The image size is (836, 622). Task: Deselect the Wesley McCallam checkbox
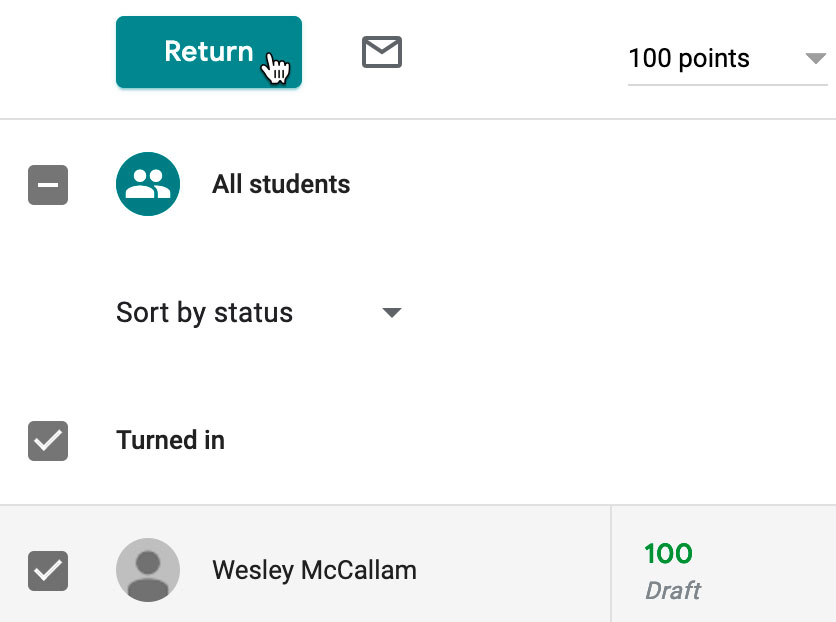pyautogui.click(x=48, y=571)
